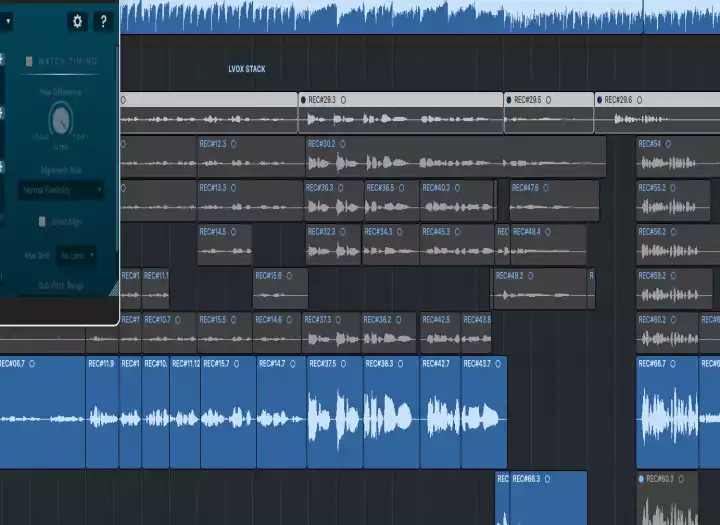The height and width of the screenshot is (525, 720).
Task: Click the circle icon on clip REC#29.6
Action: (x=639, y=100)
